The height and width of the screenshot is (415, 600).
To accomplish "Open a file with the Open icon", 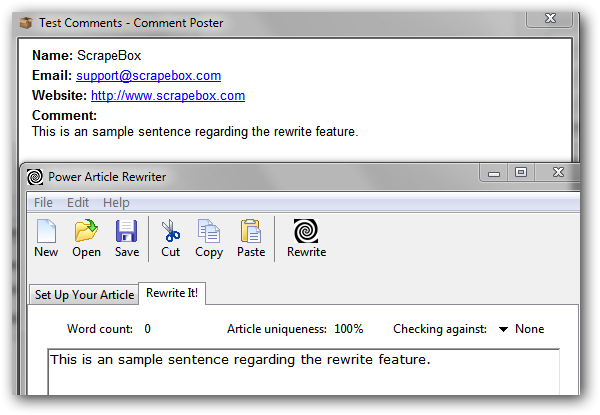I will (86, 238).
